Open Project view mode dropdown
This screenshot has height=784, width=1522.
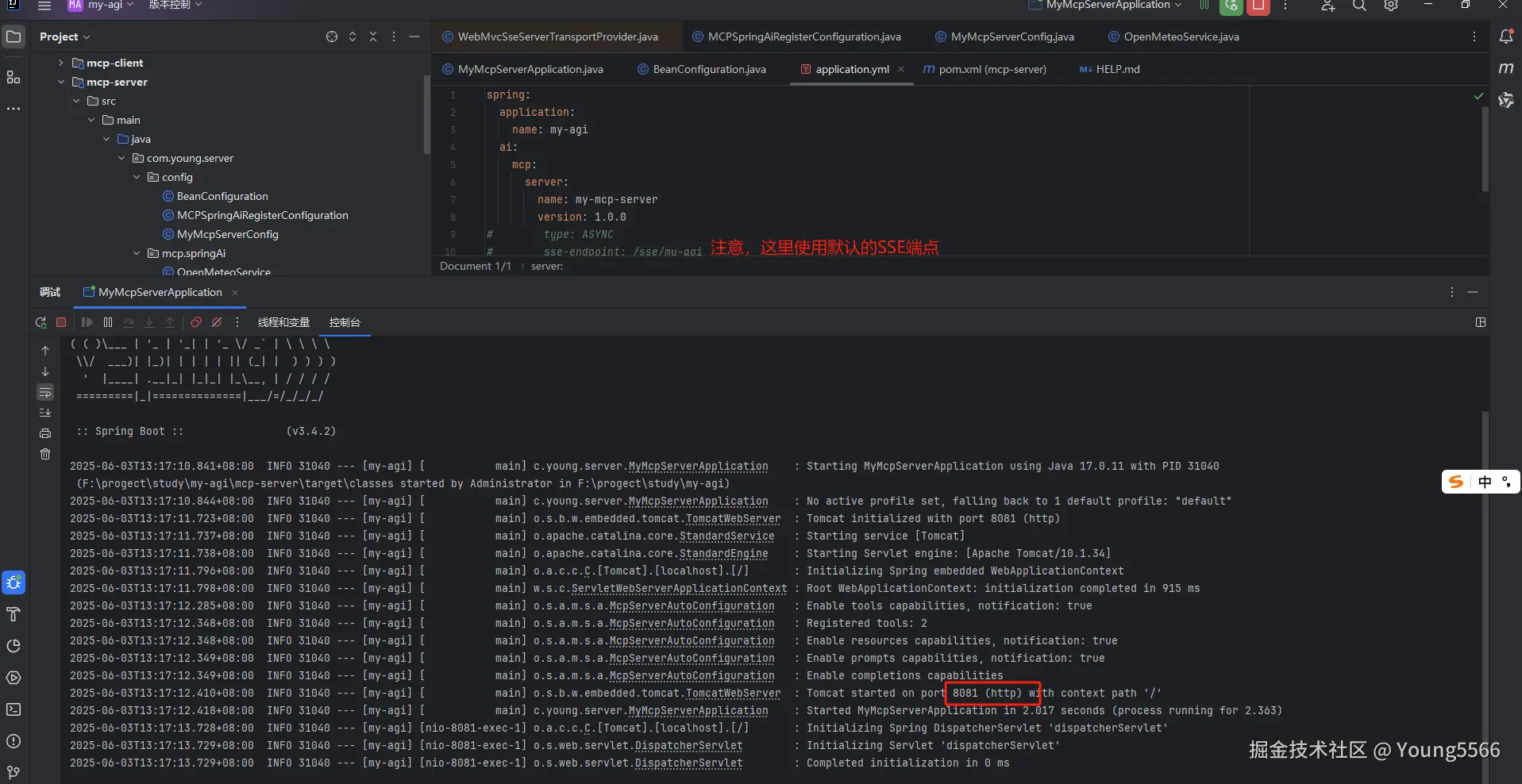pyautogui.click(x=65, y=37)
